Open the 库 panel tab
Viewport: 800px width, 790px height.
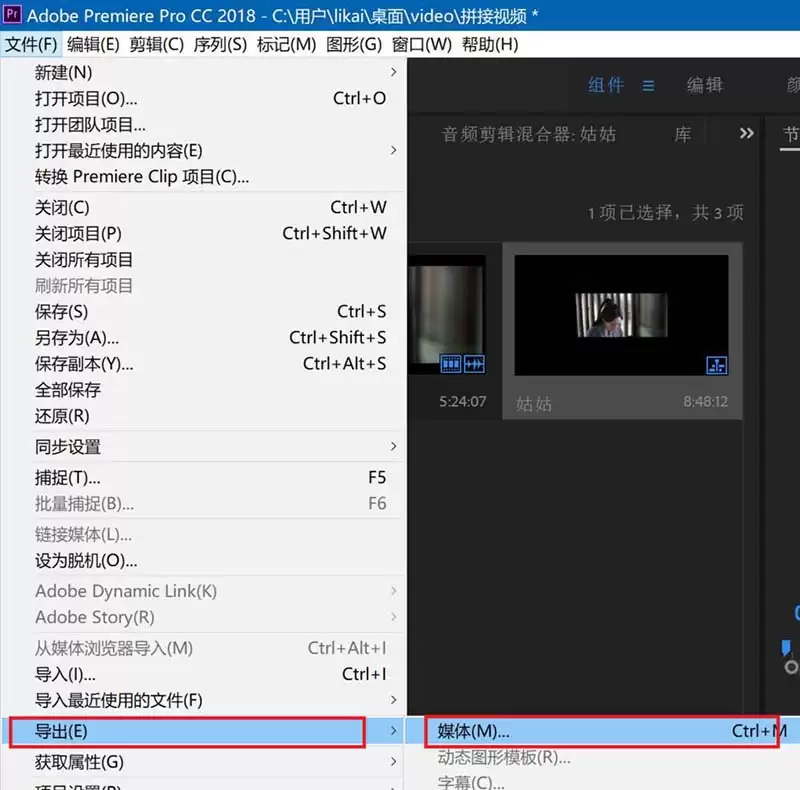click(x=682, y=135)
